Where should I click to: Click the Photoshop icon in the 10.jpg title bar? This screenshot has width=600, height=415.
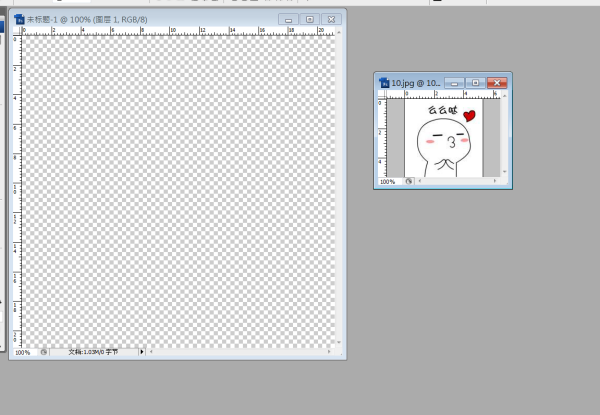pyautogui.click(x=384, y=82)
